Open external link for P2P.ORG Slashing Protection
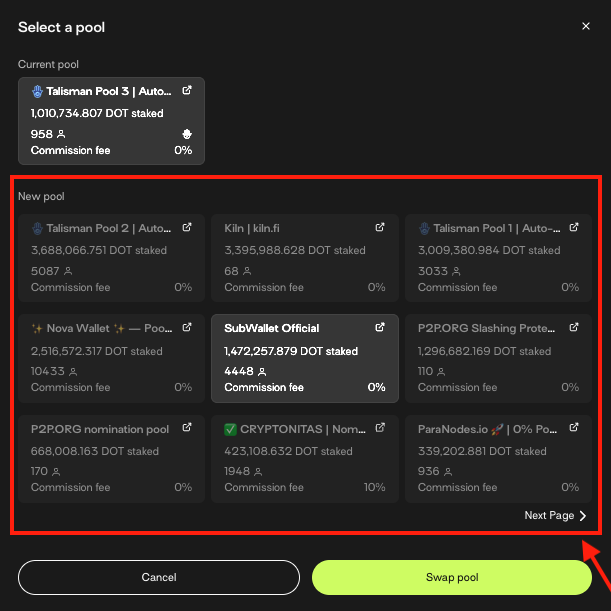Viewport: 611px width, 611px height. click(574, 327)
